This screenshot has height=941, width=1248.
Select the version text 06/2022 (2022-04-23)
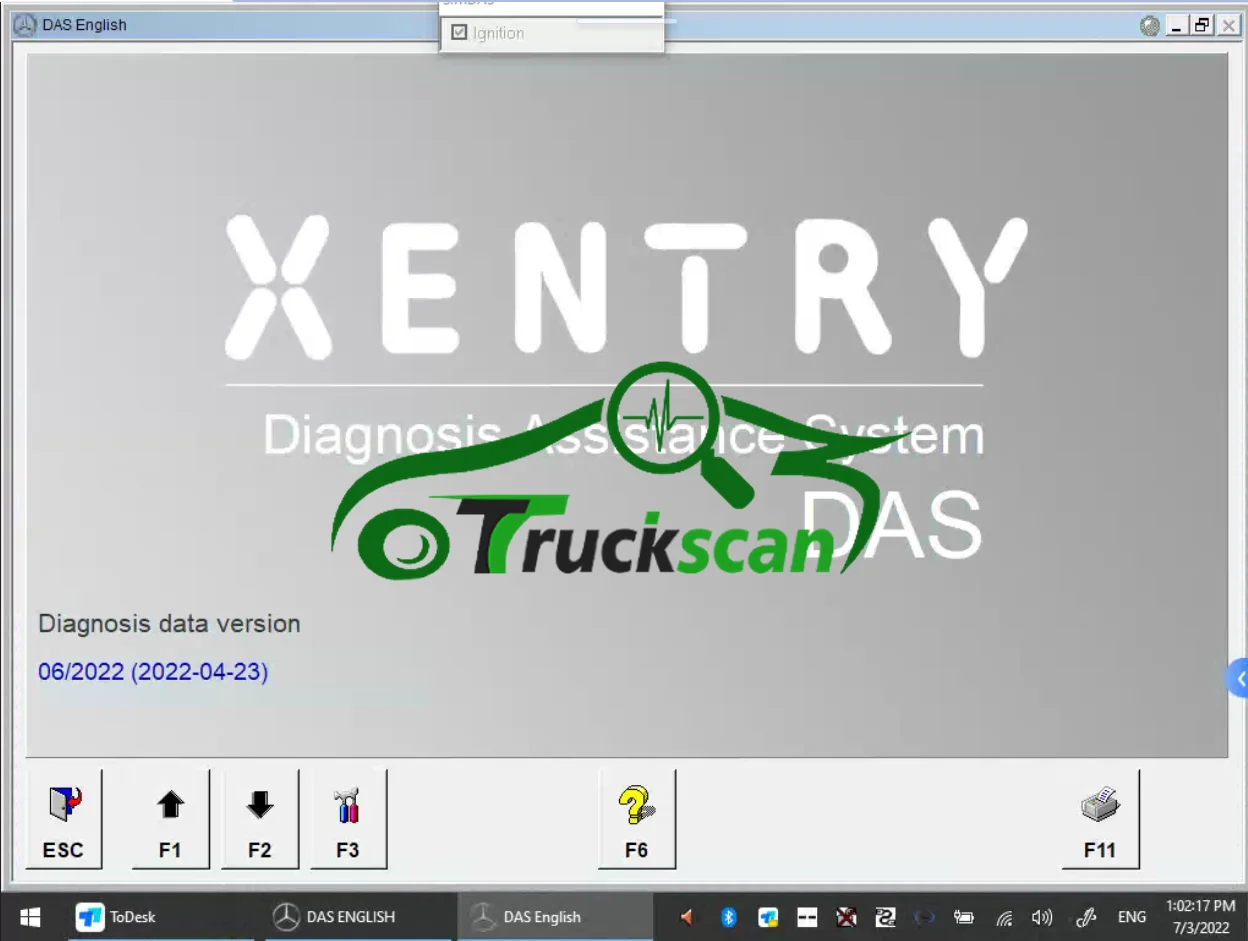pos(153,672)
